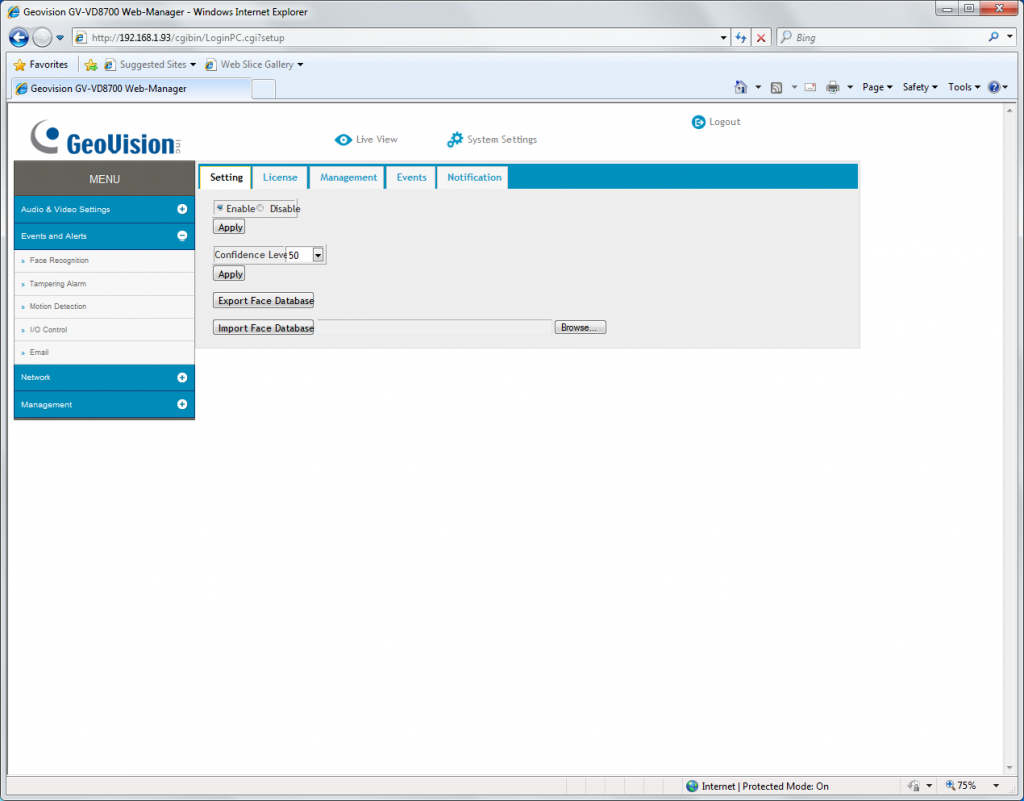Screen dimensions: 1024x801
Task: Click the status bar zoom magnifier icon
Action: (x=950, y=785)
